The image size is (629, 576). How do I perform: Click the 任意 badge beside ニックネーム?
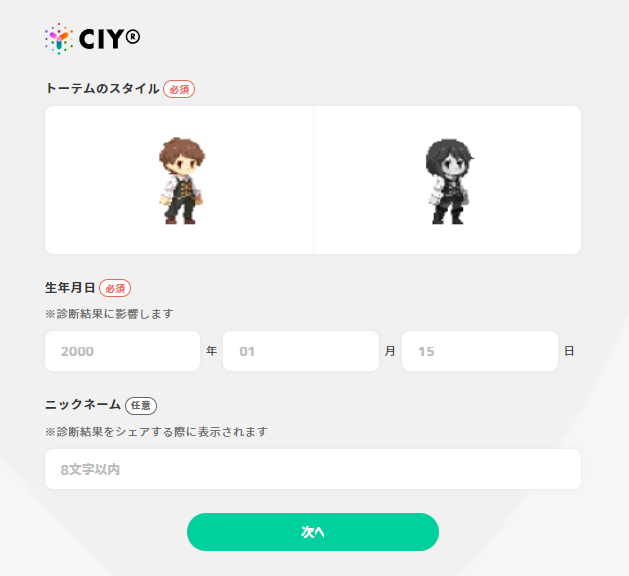click(x=141, y=406)
